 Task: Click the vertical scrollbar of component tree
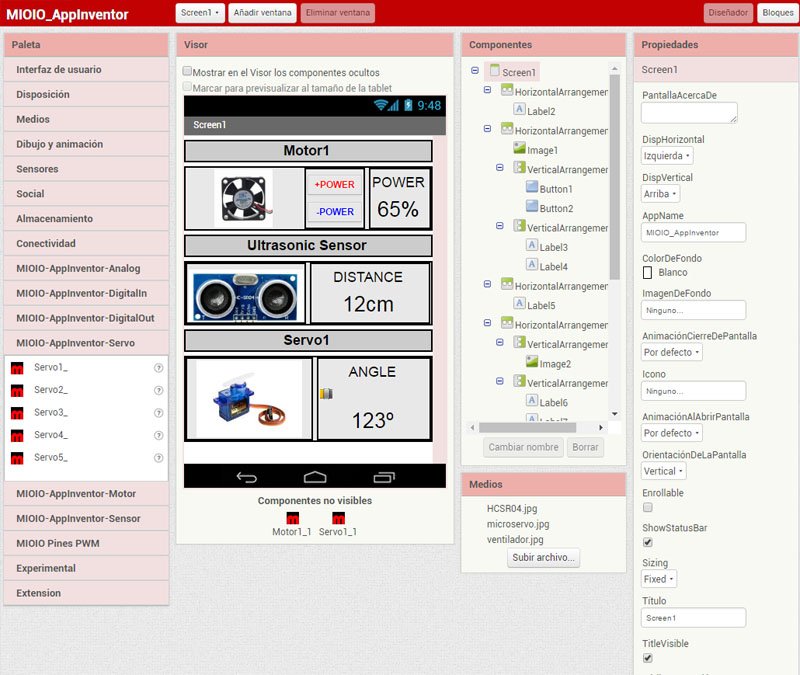[x=614, y=178]
